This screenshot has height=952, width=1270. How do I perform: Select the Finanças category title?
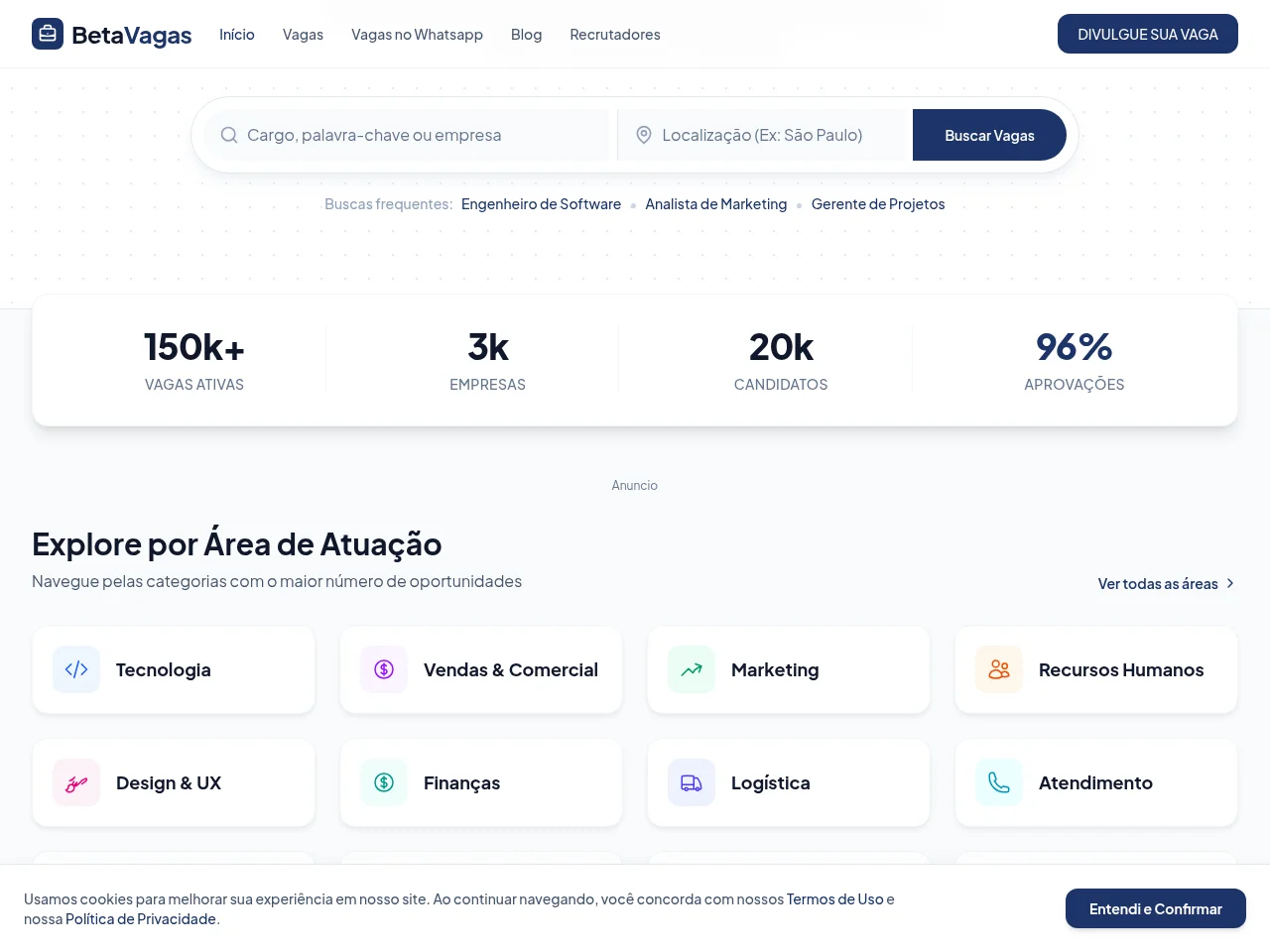point(461,782)
